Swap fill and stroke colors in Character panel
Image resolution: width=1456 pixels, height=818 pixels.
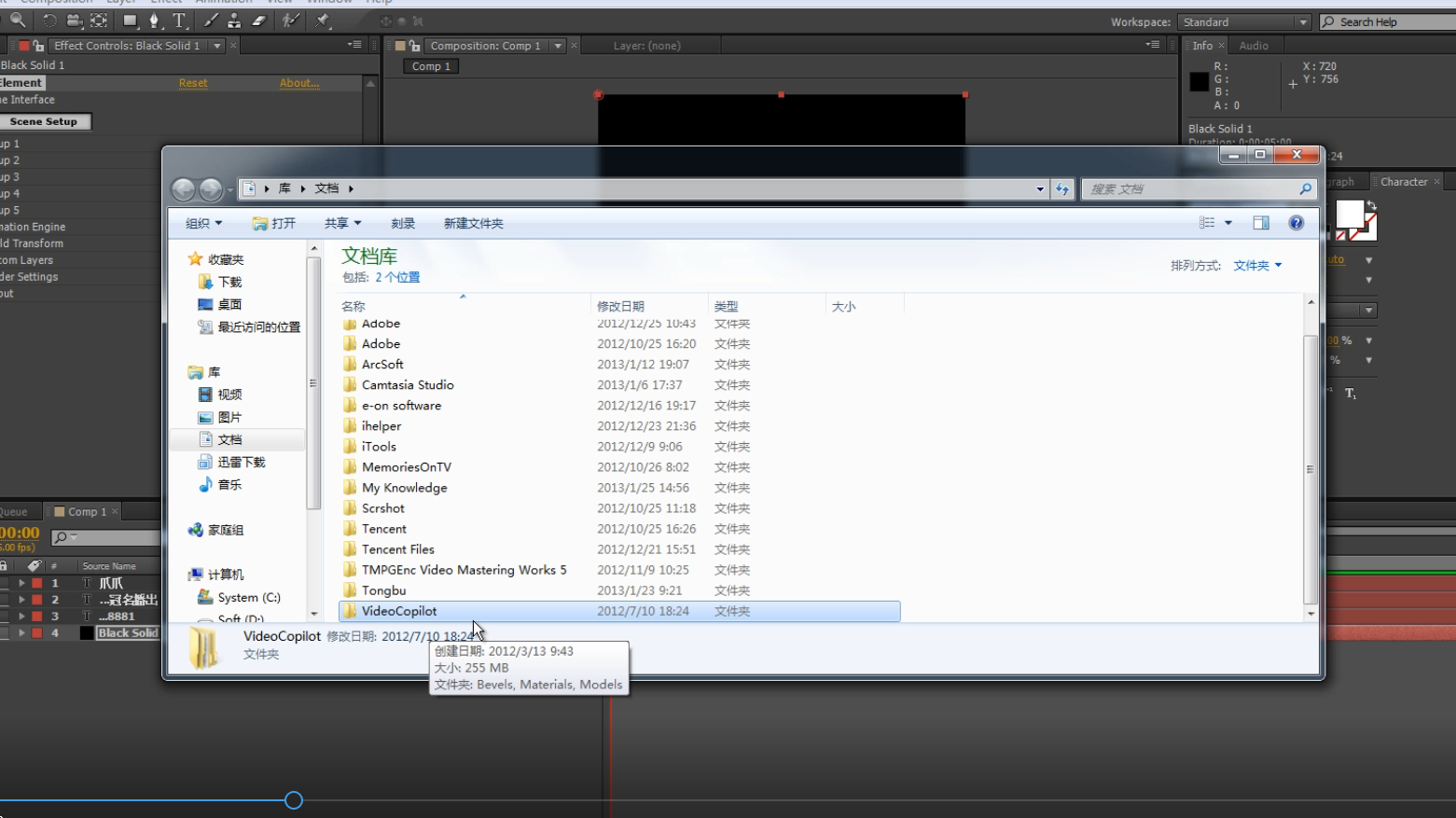click(x=1371, y=205)
